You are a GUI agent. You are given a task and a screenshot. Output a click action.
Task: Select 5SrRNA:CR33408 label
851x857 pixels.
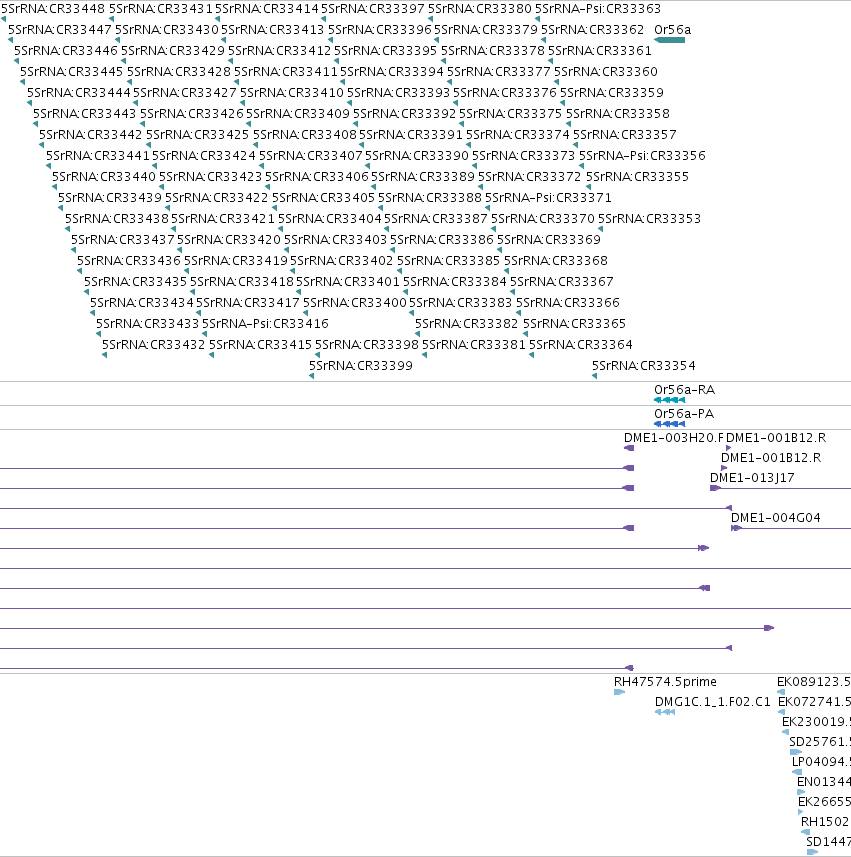(x=304, y=134)
